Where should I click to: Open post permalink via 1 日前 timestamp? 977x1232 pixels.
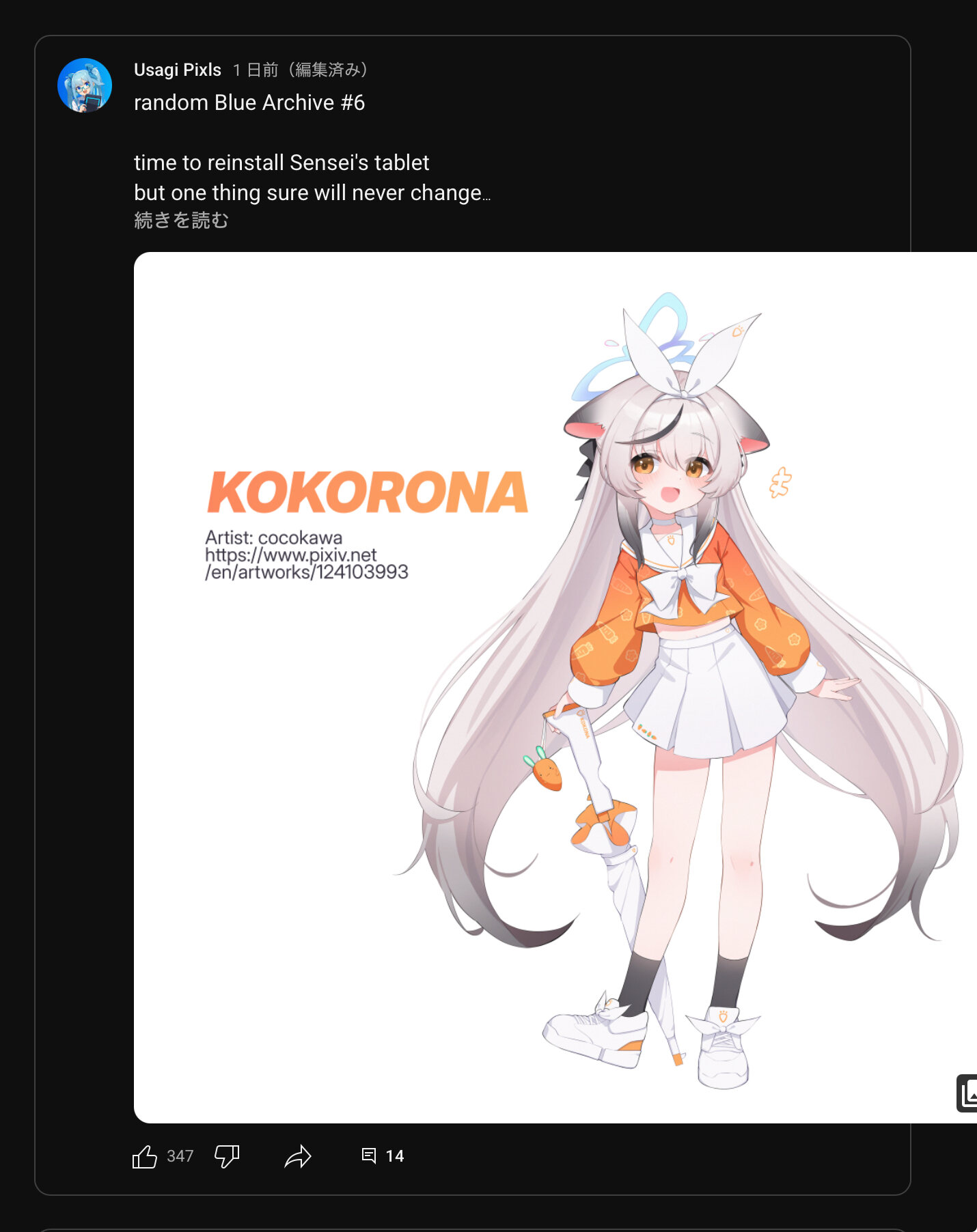(256, 70)
